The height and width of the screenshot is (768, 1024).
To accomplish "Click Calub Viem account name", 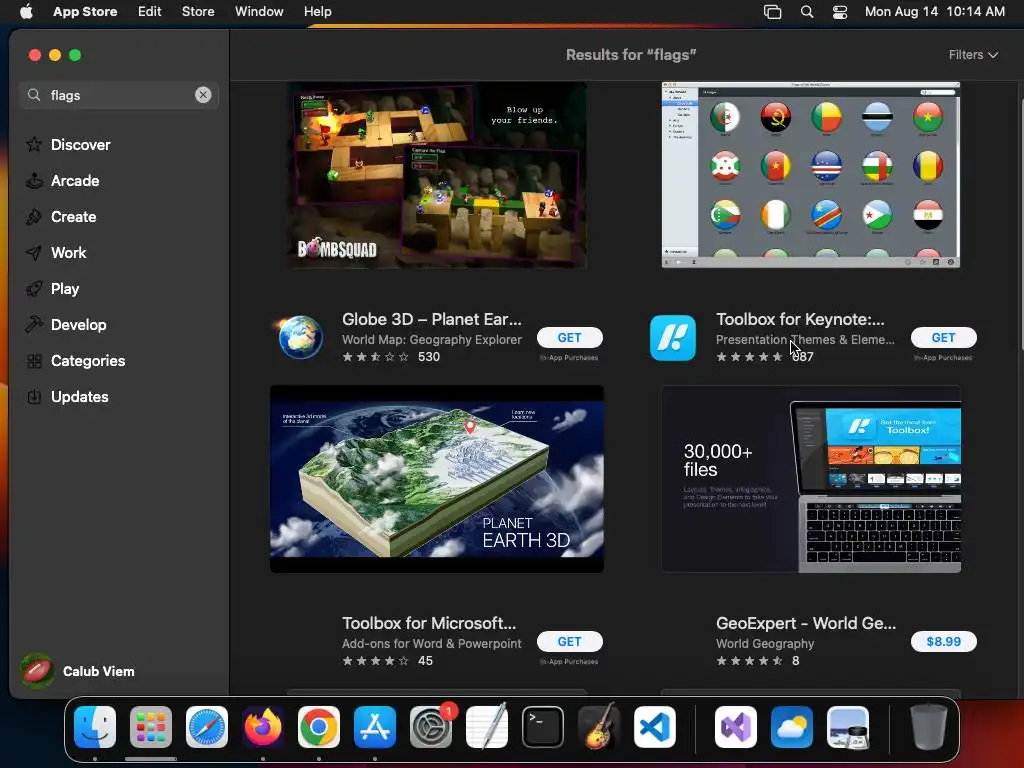I will click(x=99, y=671).
